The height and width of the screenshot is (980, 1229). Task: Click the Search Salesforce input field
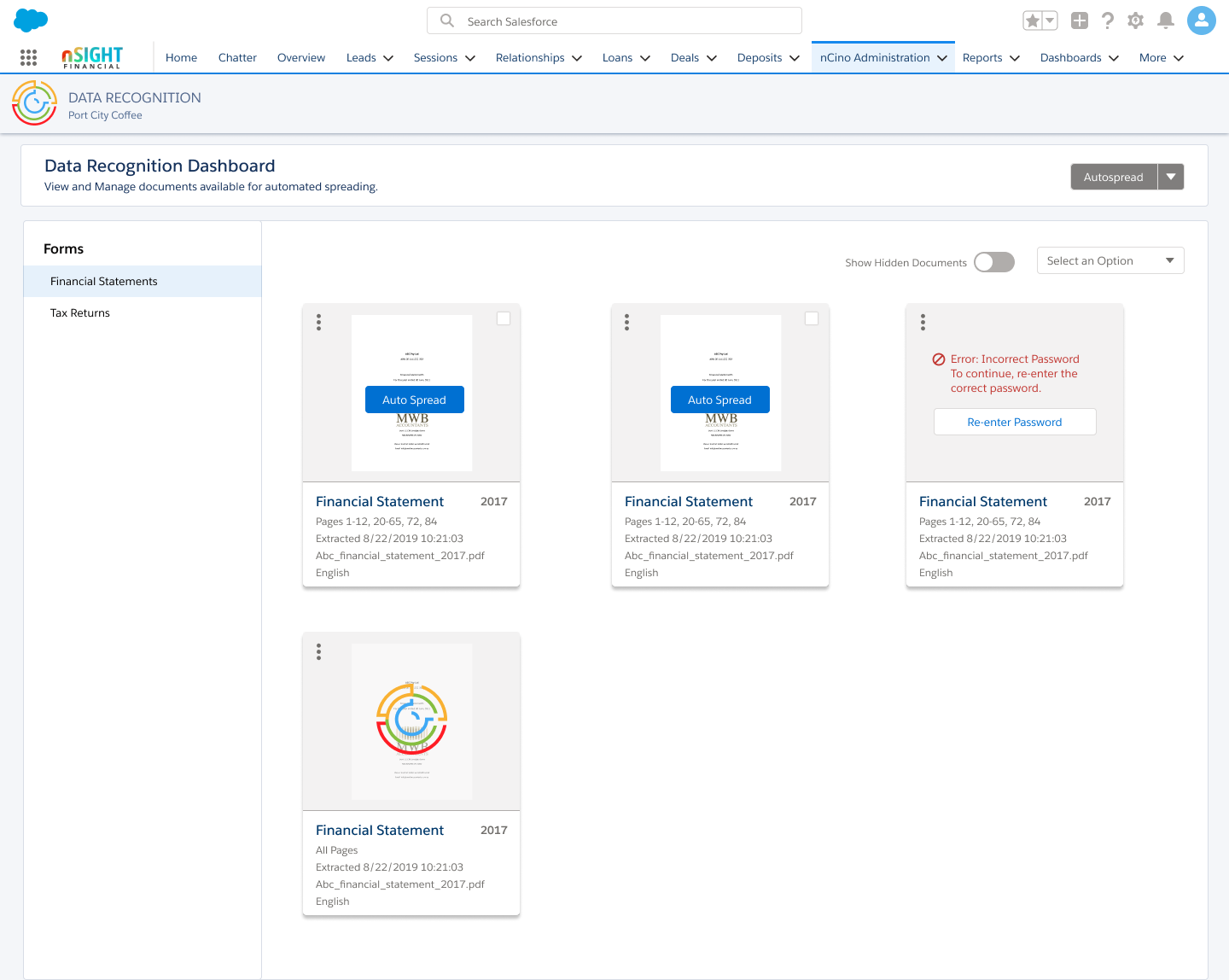click(x=614, y=20)
